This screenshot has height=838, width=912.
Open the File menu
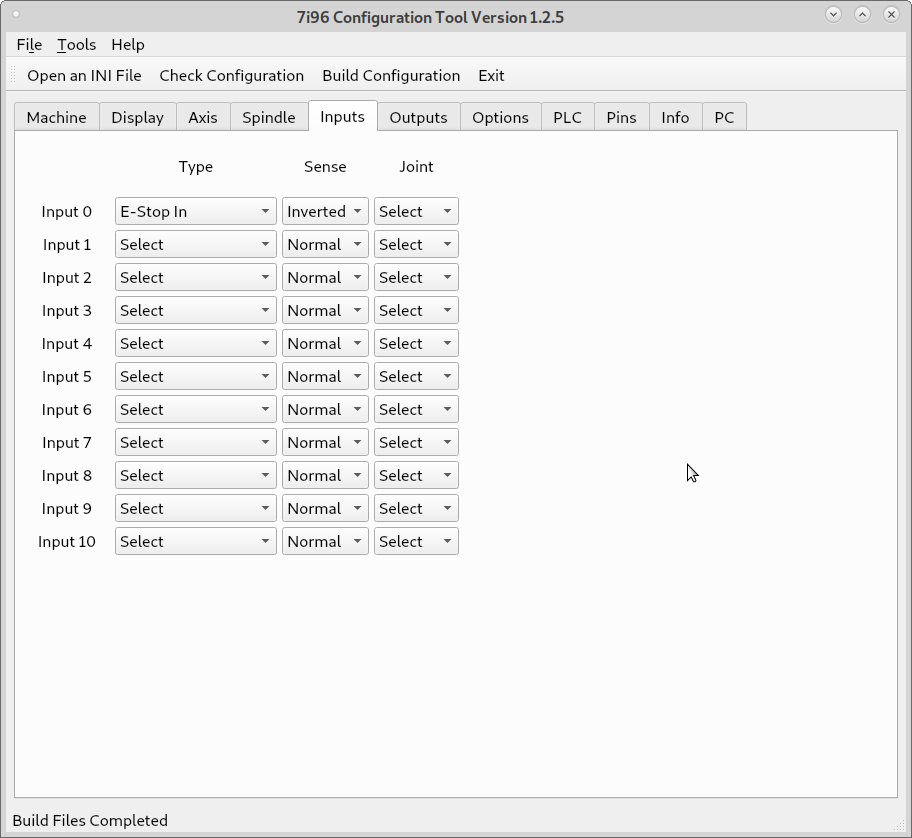[x=29, y=45]
